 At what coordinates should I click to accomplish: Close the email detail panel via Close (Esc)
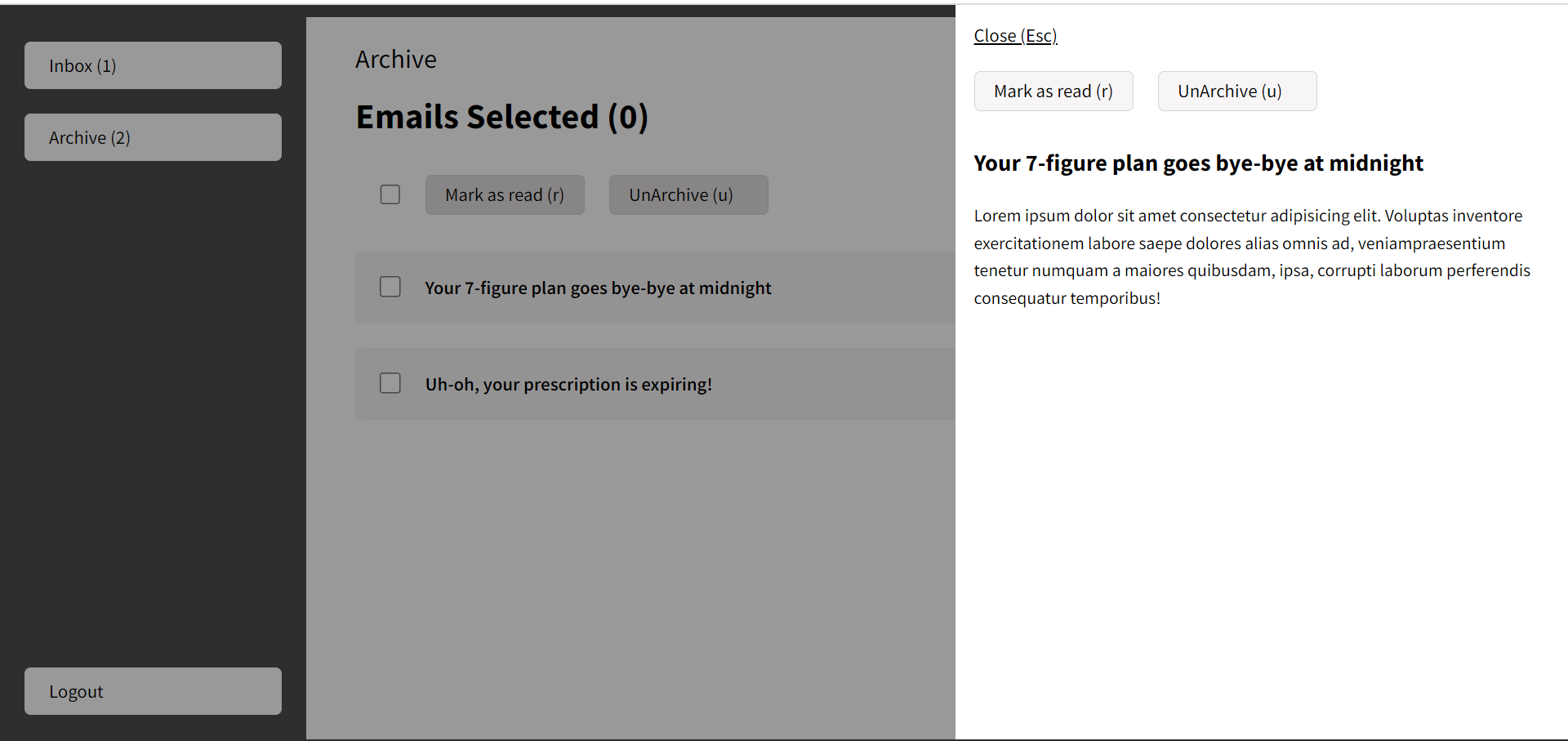click(x=1015, y=35)
